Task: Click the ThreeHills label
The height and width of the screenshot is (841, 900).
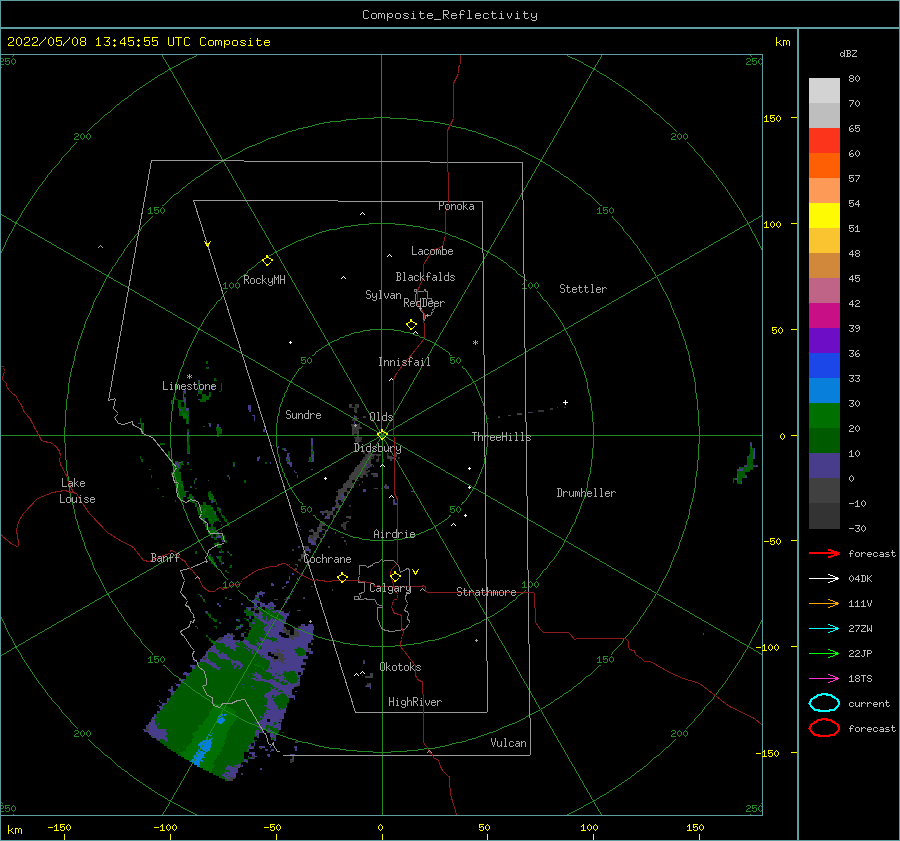Action: (501, 437)
